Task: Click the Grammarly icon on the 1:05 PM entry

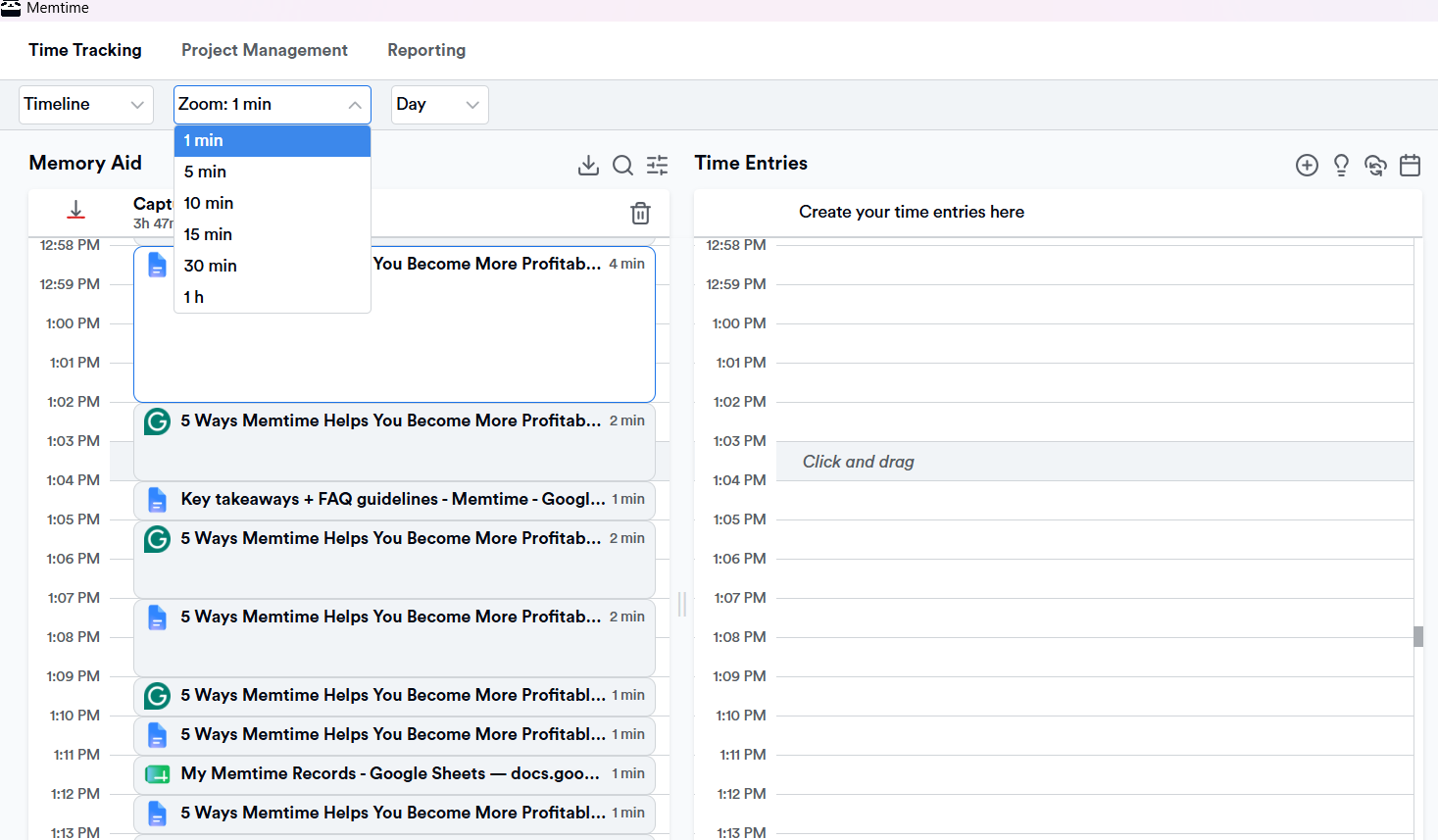Action: (157, 539)
